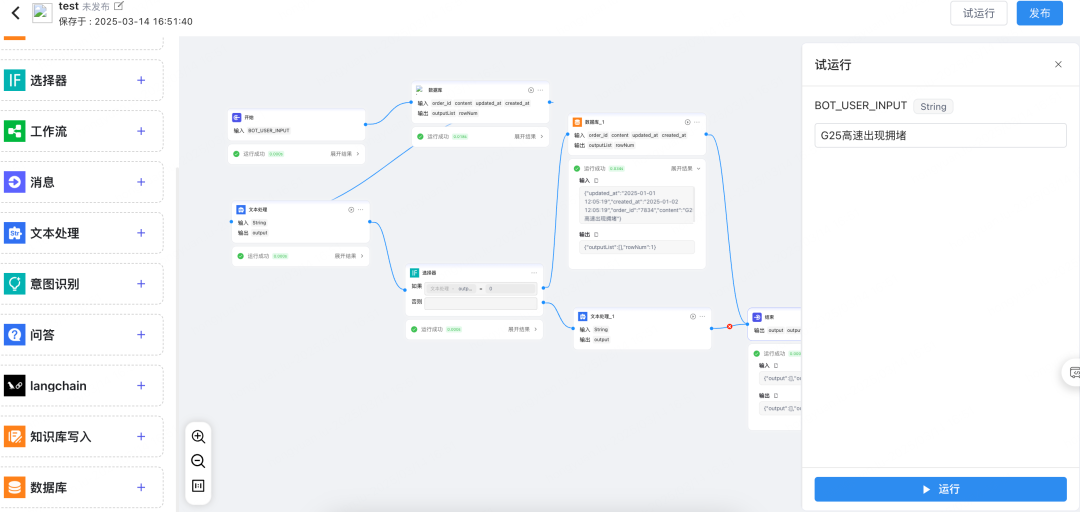This screenshot has height=512, width=1080.
Task: Add a 选择器 node with its plus
Action: (x=141, y=81)
